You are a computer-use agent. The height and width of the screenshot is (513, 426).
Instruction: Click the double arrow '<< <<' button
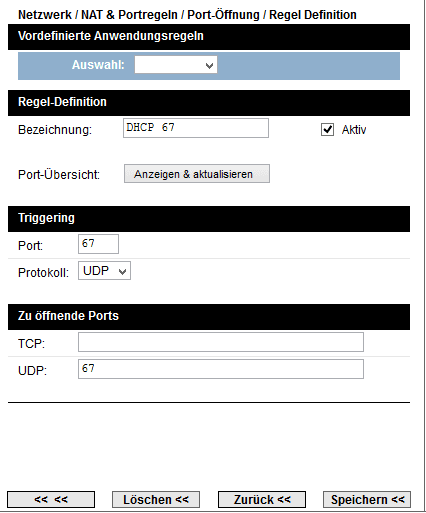51,500
